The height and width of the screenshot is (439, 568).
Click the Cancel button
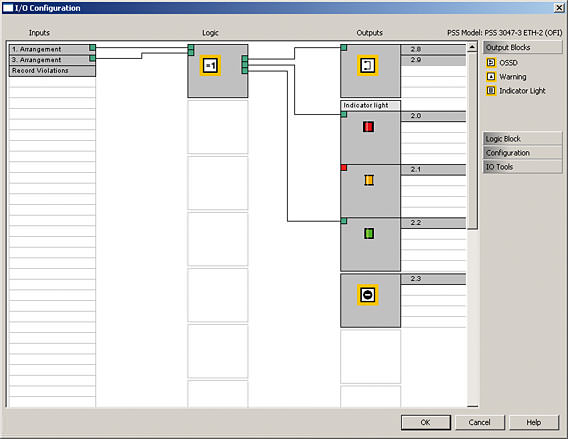click(480, 422)
